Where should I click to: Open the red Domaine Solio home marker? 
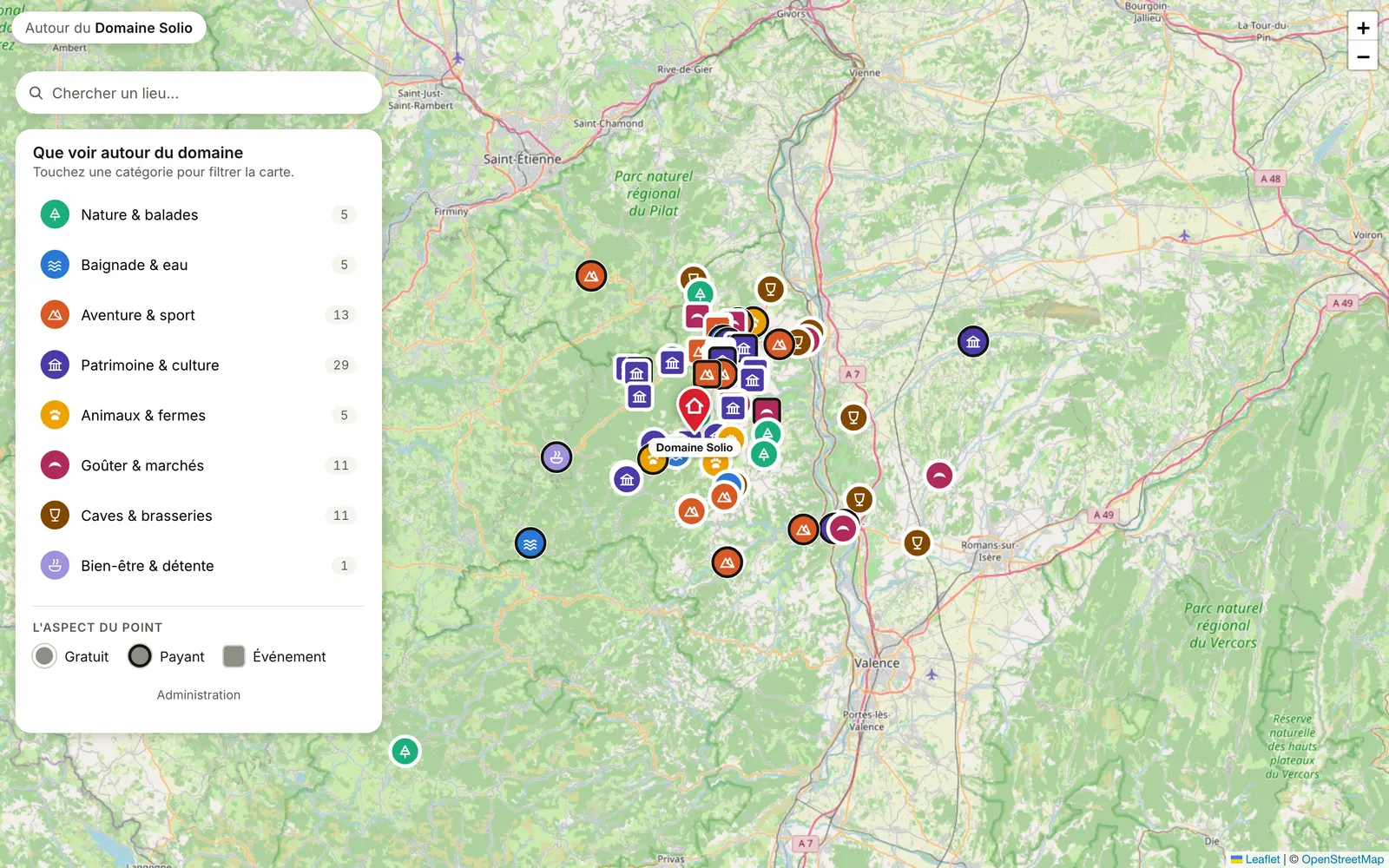[694, 408]
